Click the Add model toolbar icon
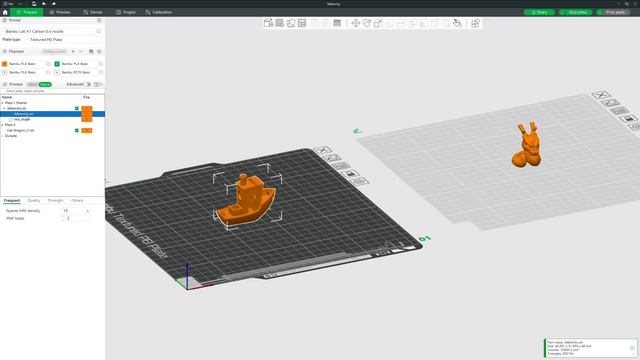This screenshot has width=640, height=360. [268, 23]
